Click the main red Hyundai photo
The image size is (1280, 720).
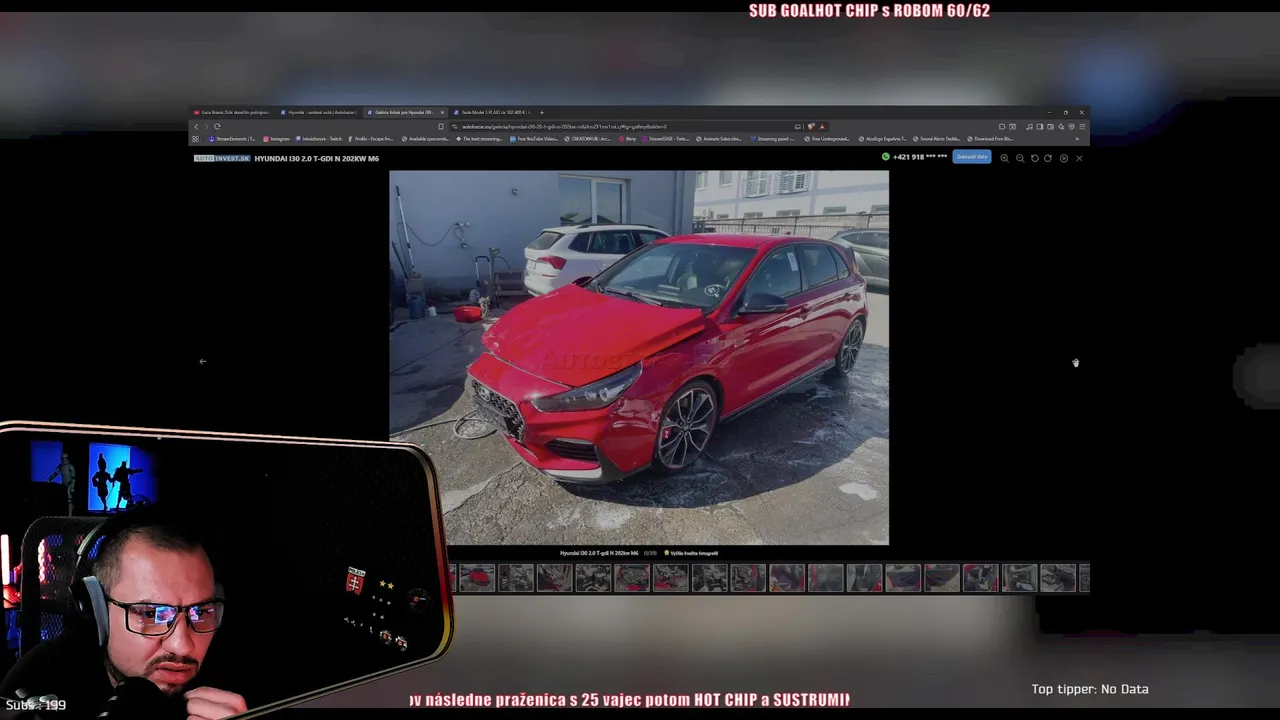[x=639, y=357]
